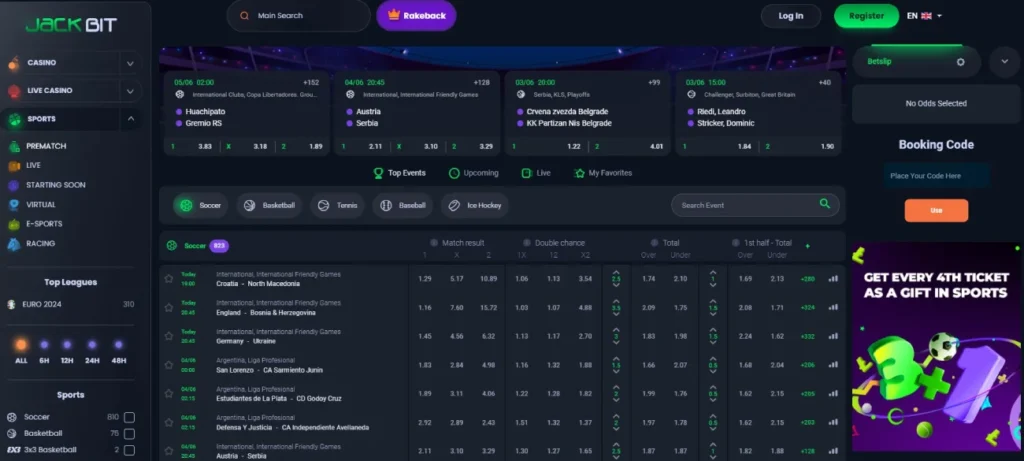
Task: Expand the Casino menu chevron
Action: point(130,63)
